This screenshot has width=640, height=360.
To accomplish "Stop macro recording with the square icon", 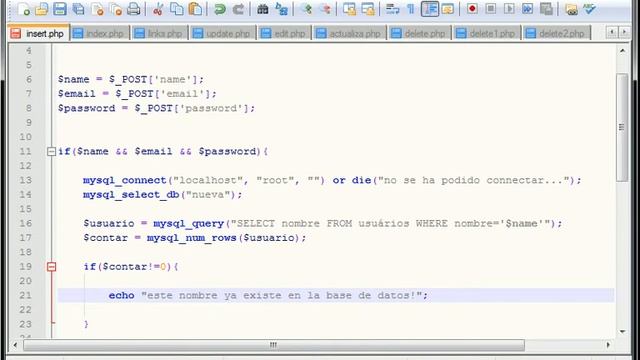I will pos(491,9).
